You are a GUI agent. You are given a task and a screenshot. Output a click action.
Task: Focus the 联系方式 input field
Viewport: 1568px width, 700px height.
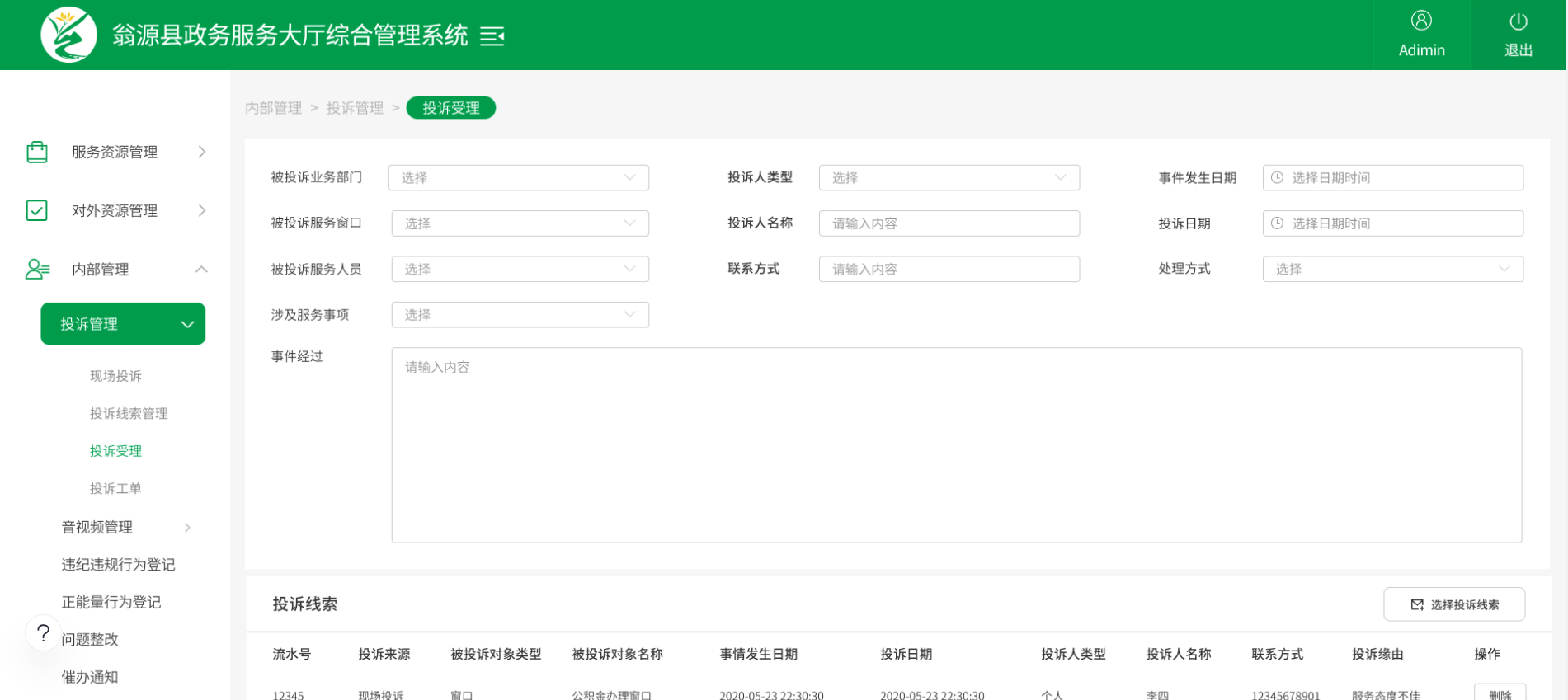949,269
